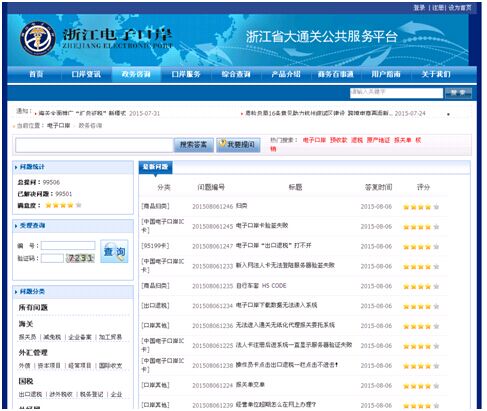Open question number 201508061238
This screenshot has width=487, height=411.
coord(287,365)
